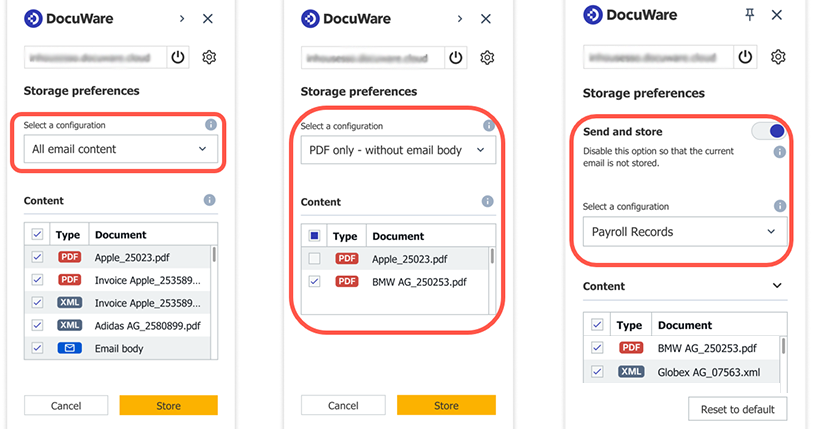Click PDF icon for Apple_25023.pdf in left panel
817x432 pixels.
pyautogui.click(x=69, y=257)
